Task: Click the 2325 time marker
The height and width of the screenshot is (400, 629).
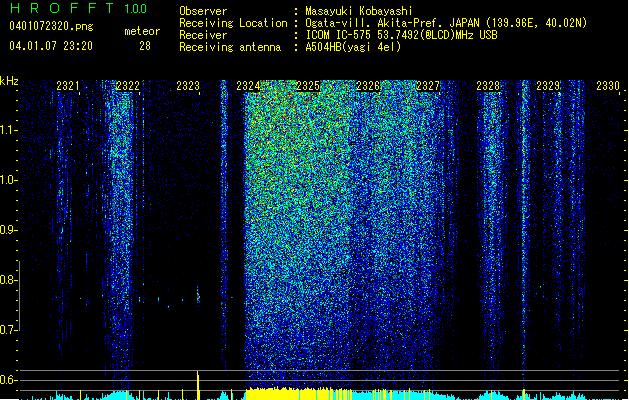Action: click(x=308, y=86)
